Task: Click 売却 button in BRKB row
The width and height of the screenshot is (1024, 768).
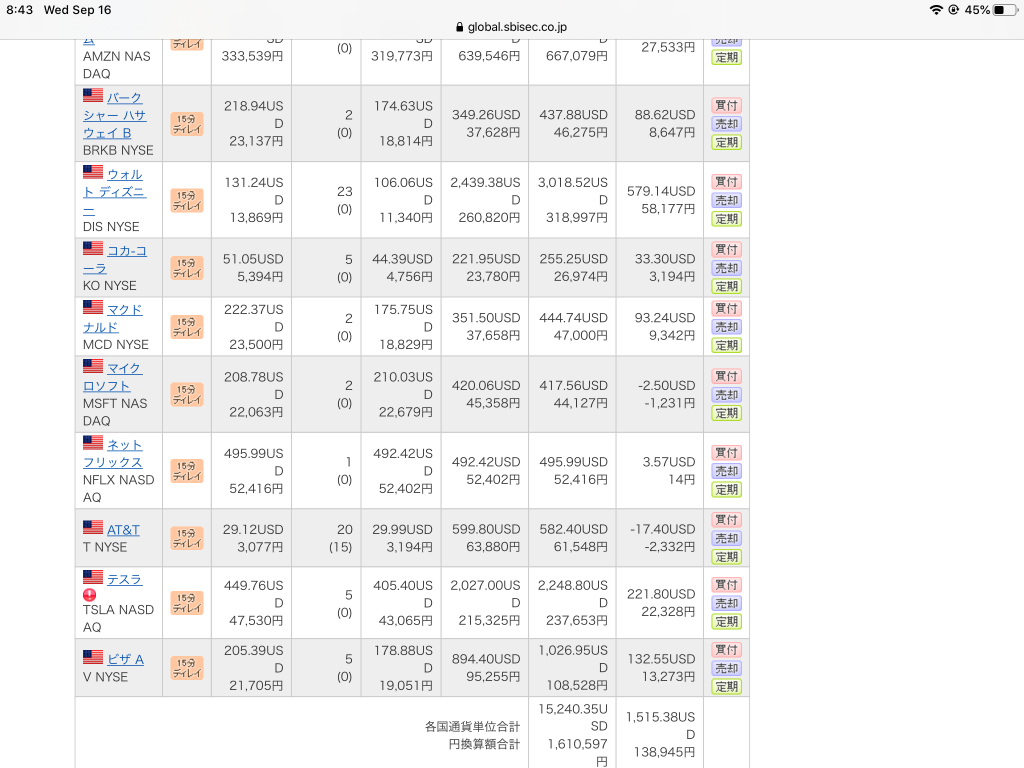Action: tap(726, 123)
